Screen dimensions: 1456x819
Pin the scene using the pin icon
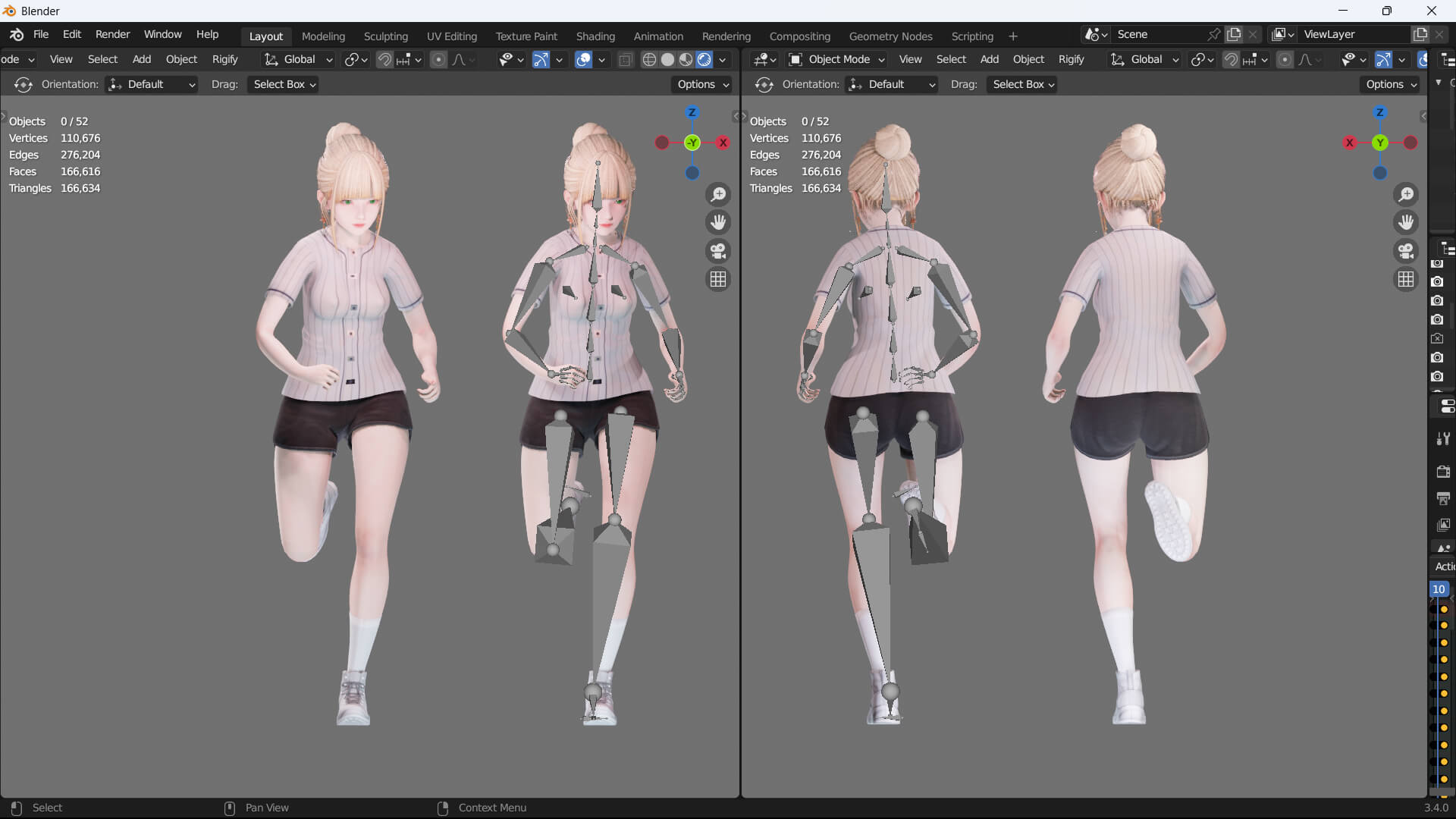(1214, 34)
